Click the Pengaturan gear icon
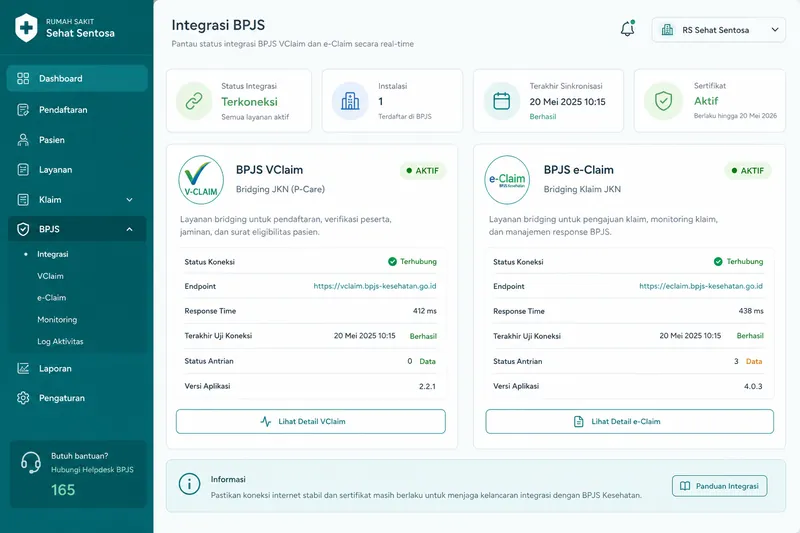Screen dimensions: 800x533 pyautogui.click(x=23, y=398)
